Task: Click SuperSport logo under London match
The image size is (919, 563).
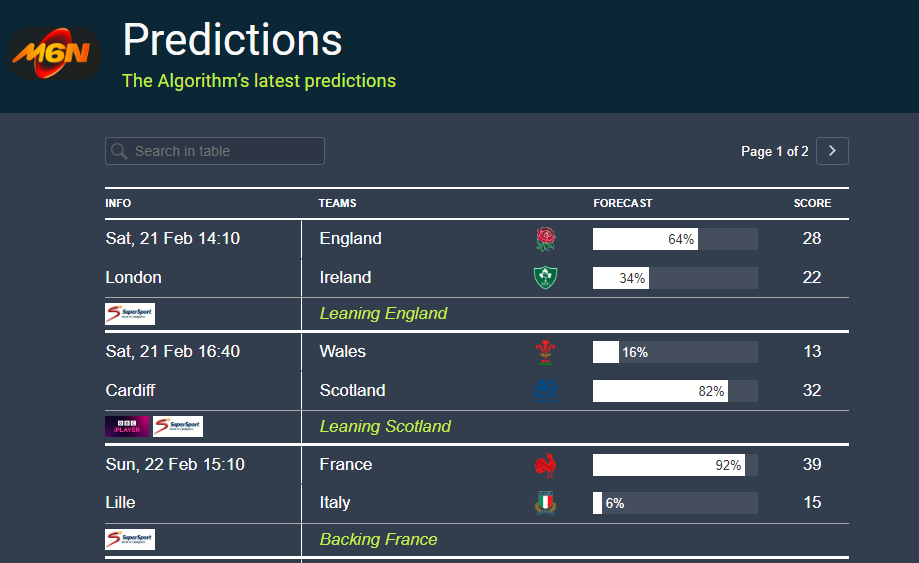Action: [x=130, y=314]
